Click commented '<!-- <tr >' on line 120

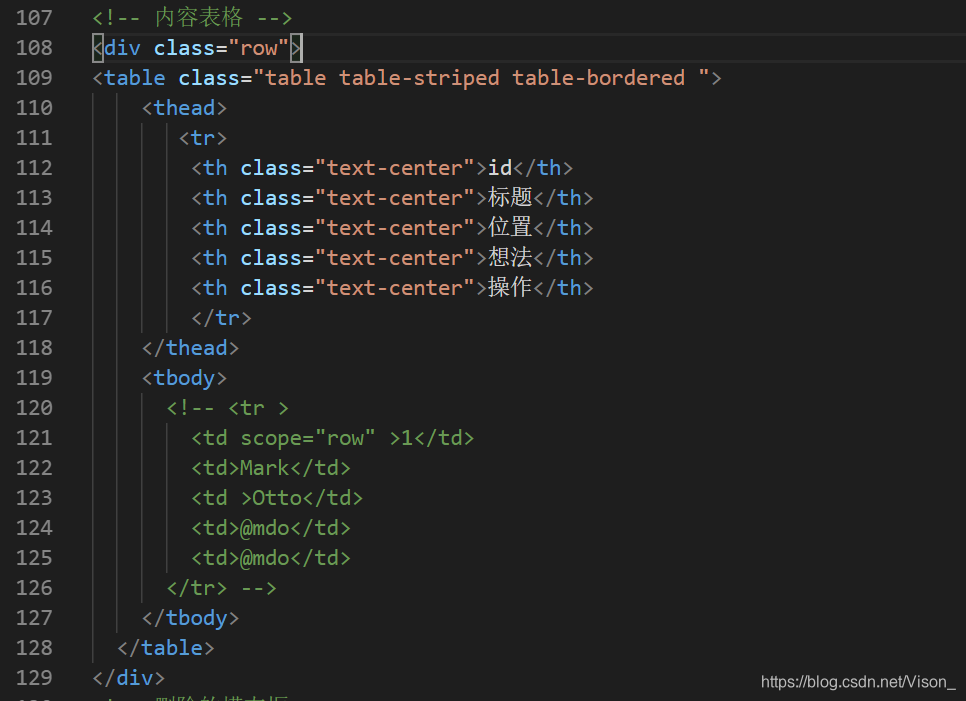coord(227,408)
